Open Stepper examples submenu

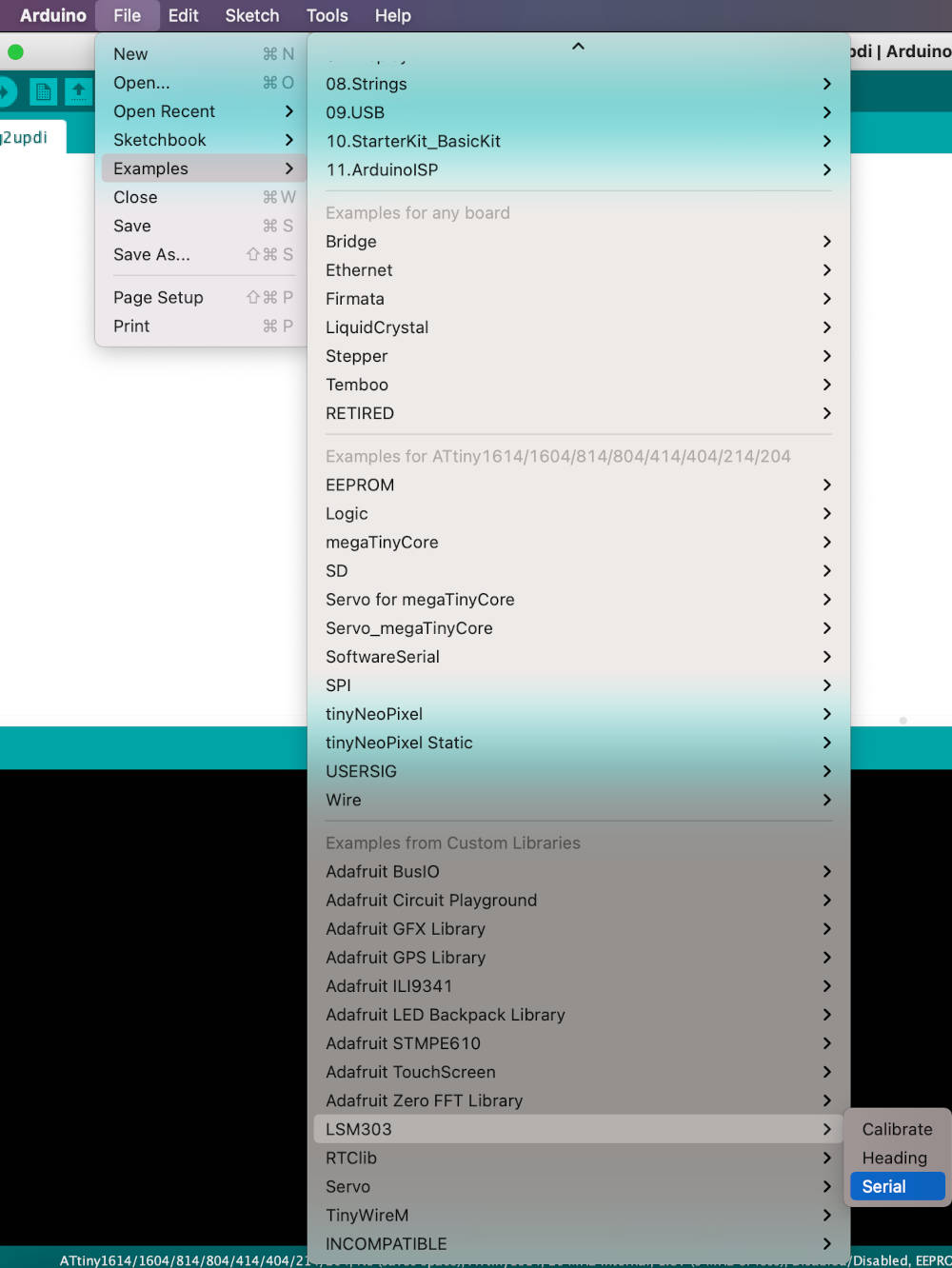coord(578,356)
